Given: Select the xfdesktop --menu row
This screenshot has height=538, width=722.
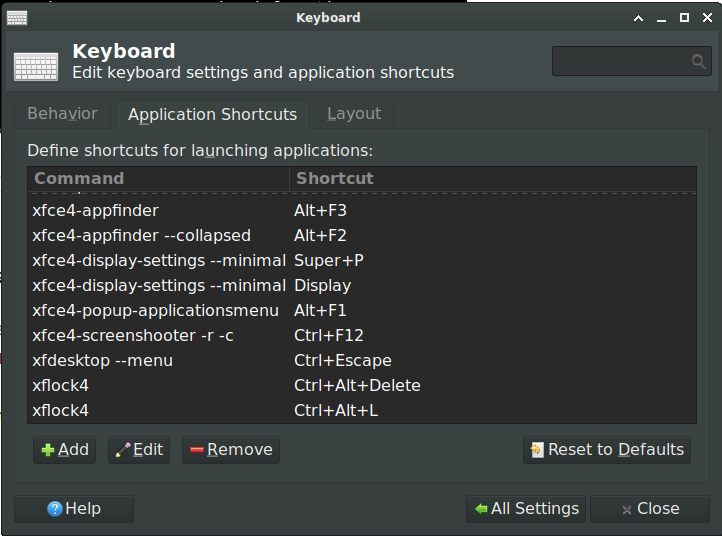Looking at the screenshot, I should pos(362,361).
